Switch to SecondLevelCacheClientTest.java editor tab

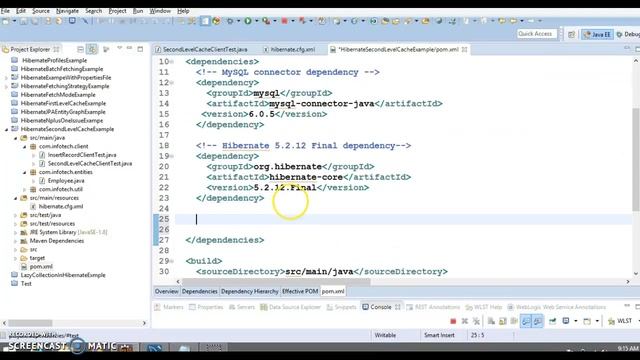click(202, 49)
